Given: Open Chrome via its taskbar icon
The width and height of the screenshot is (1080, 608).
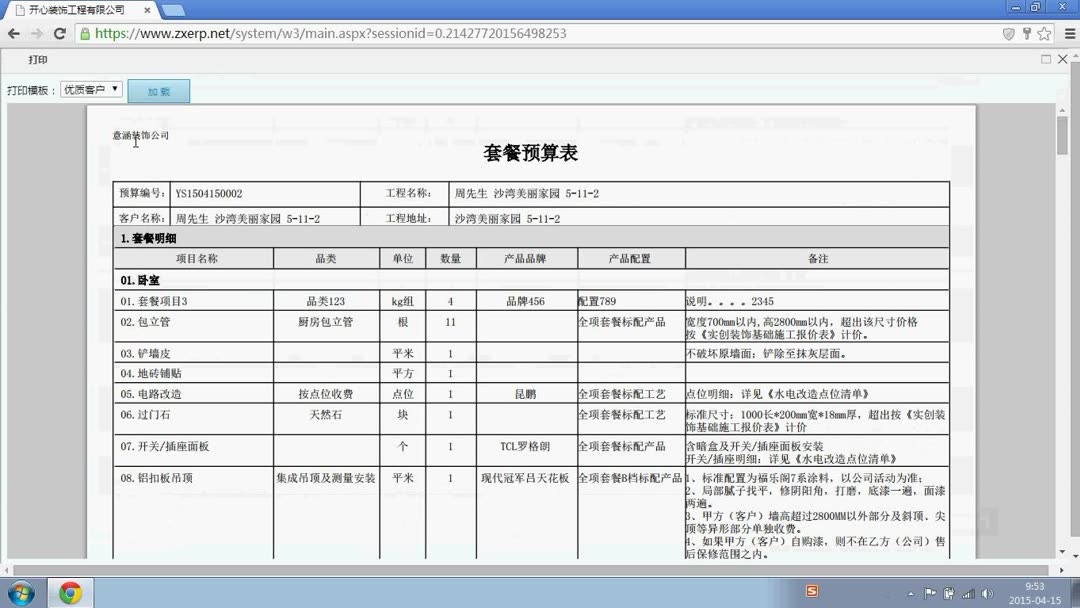Looking at the screenshot, I should point(69,591).
